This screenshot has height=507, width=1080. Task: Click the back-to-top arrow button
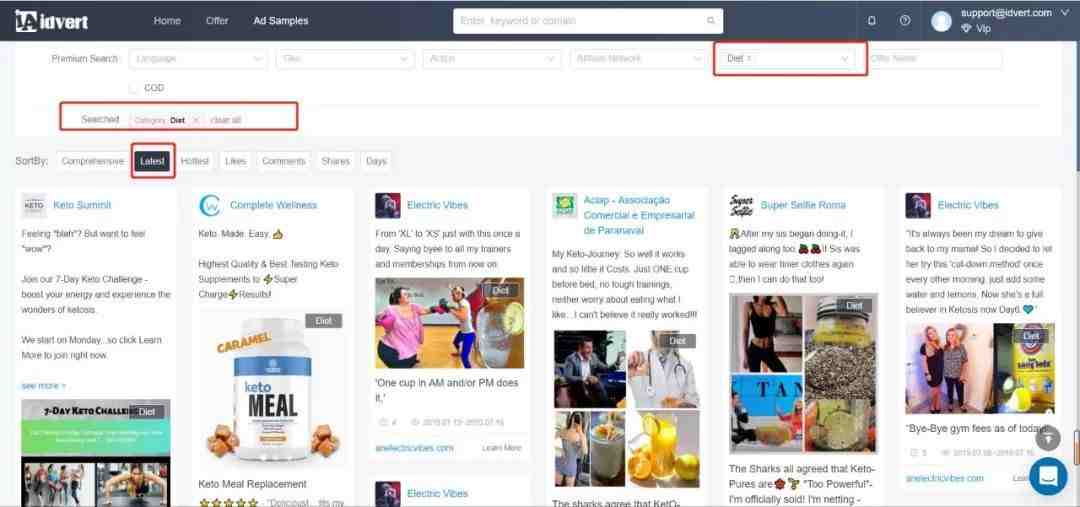(1048, 438)
